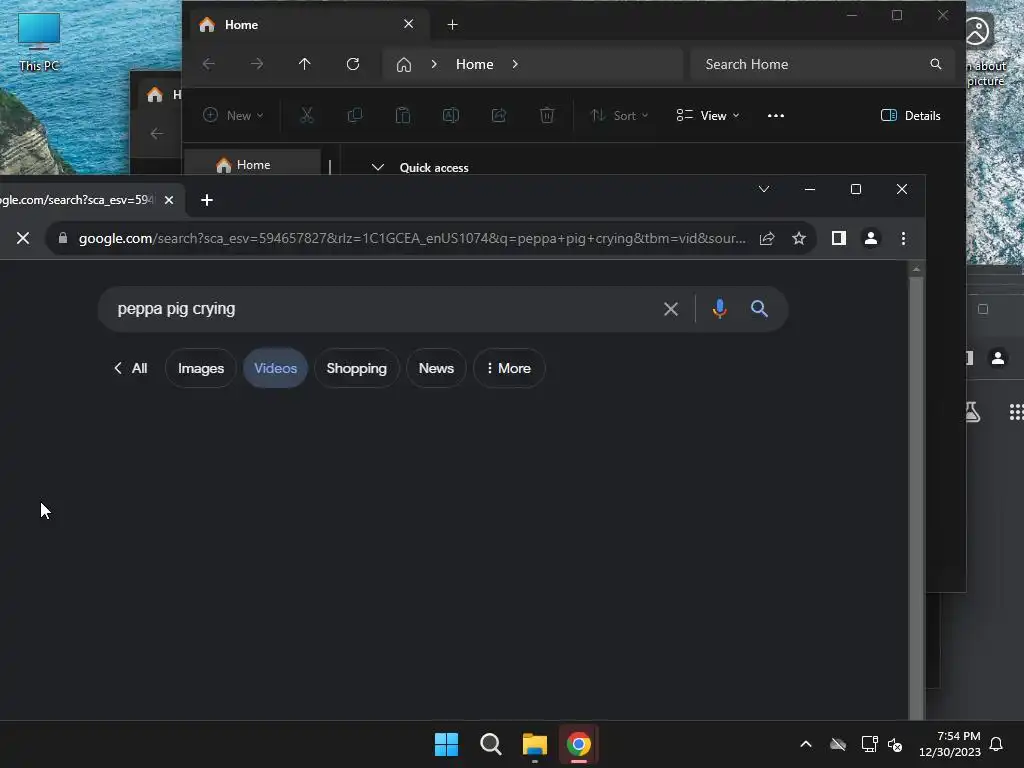Select Home in navigation pane
The height and width of the screenshot is (768, 1024).
[252, 165]
